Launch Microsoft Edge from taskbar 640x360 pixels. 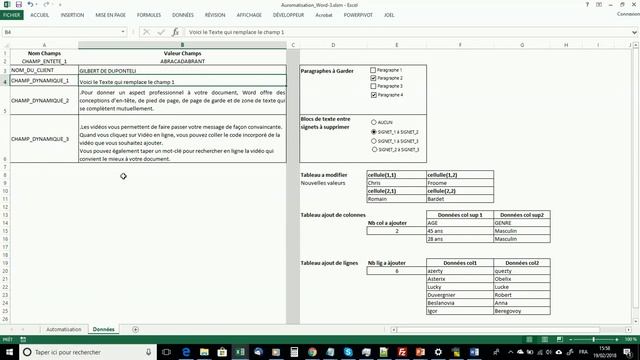(x=186, y=352)
